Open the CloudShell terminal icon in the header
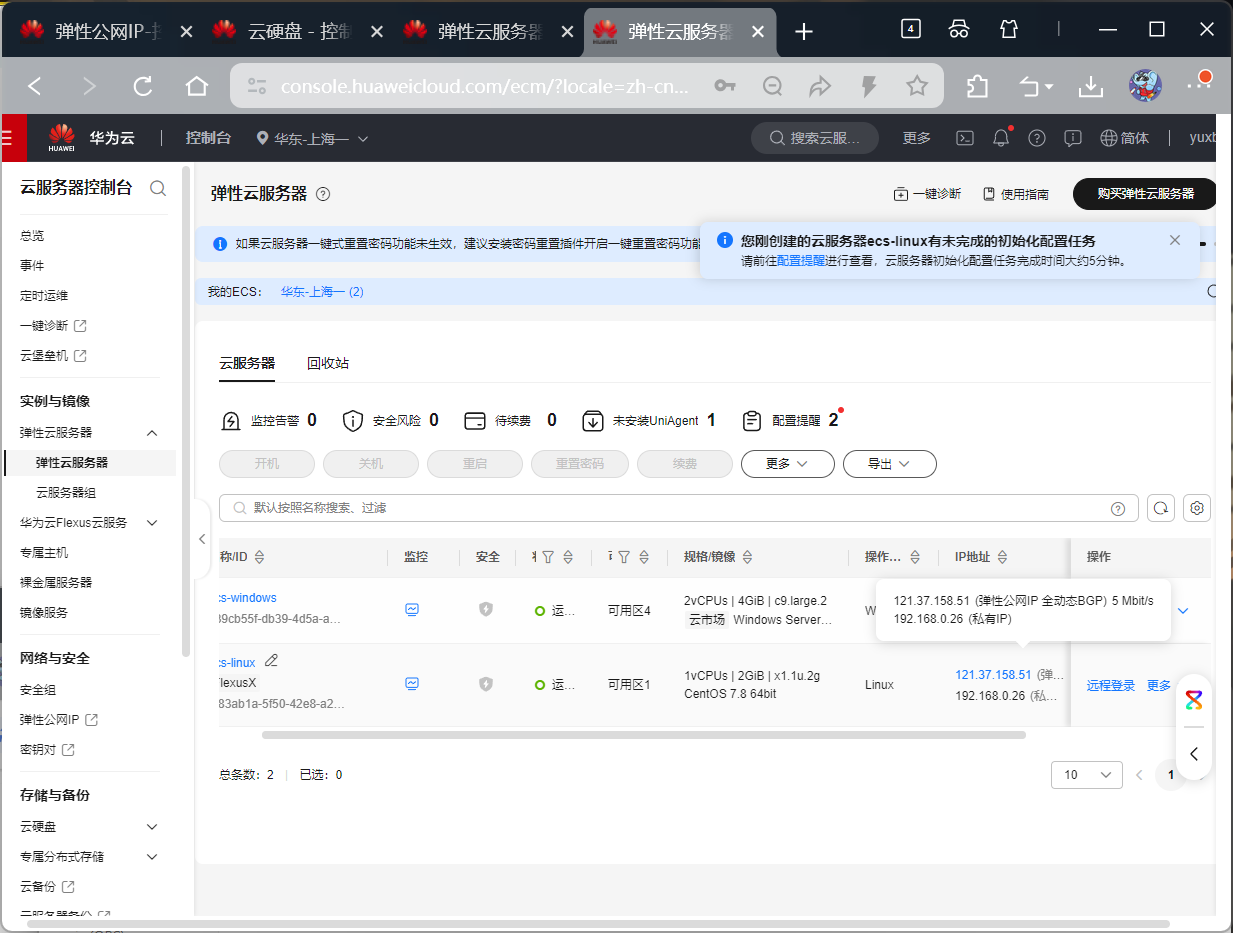1233x933 pixels. 965,138
